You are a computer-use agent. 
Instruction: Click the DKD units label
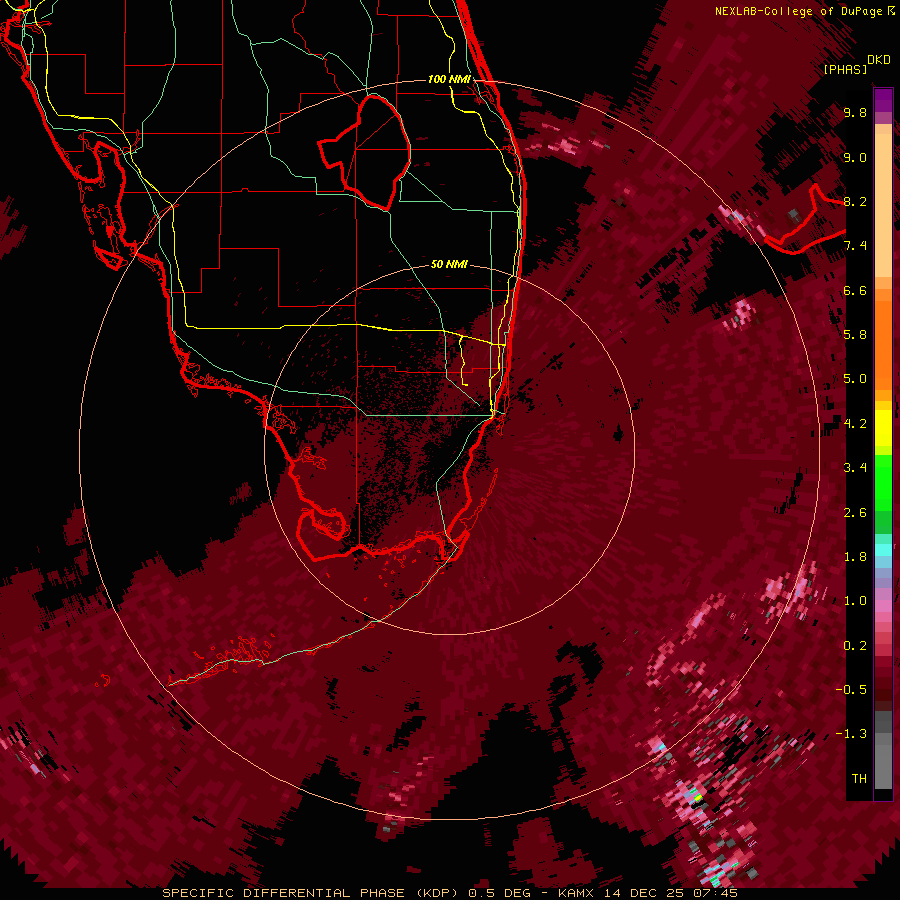[879, 60]
